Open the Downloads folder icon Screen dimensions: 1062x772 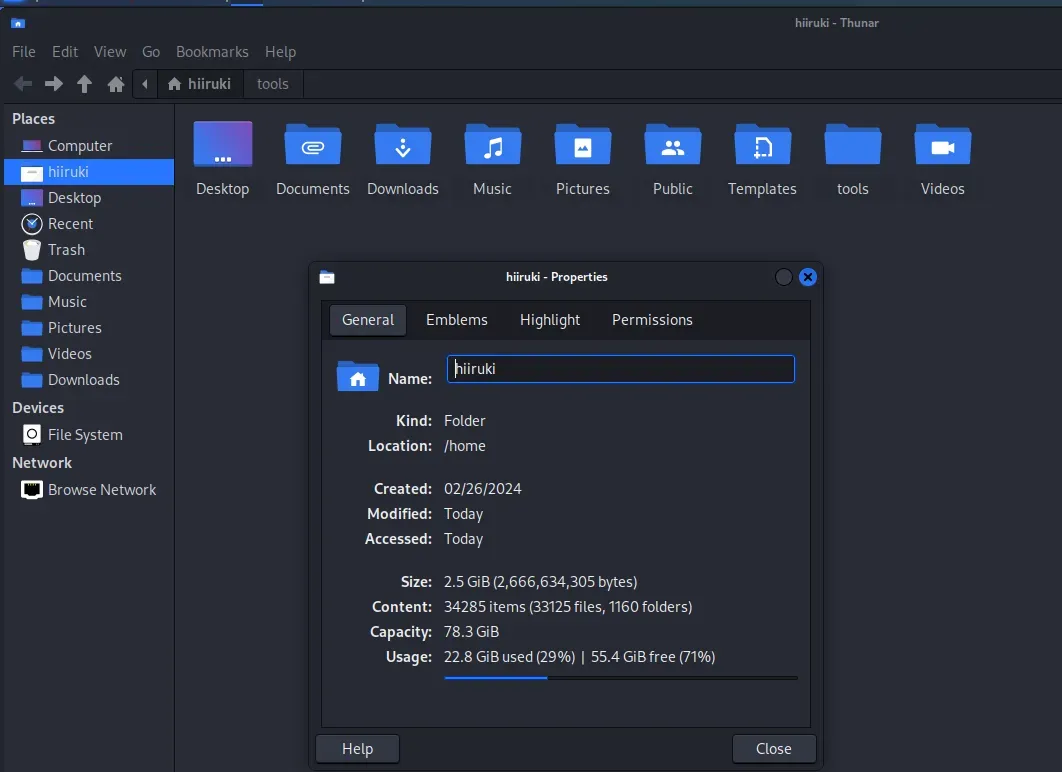tap(403, 146)
